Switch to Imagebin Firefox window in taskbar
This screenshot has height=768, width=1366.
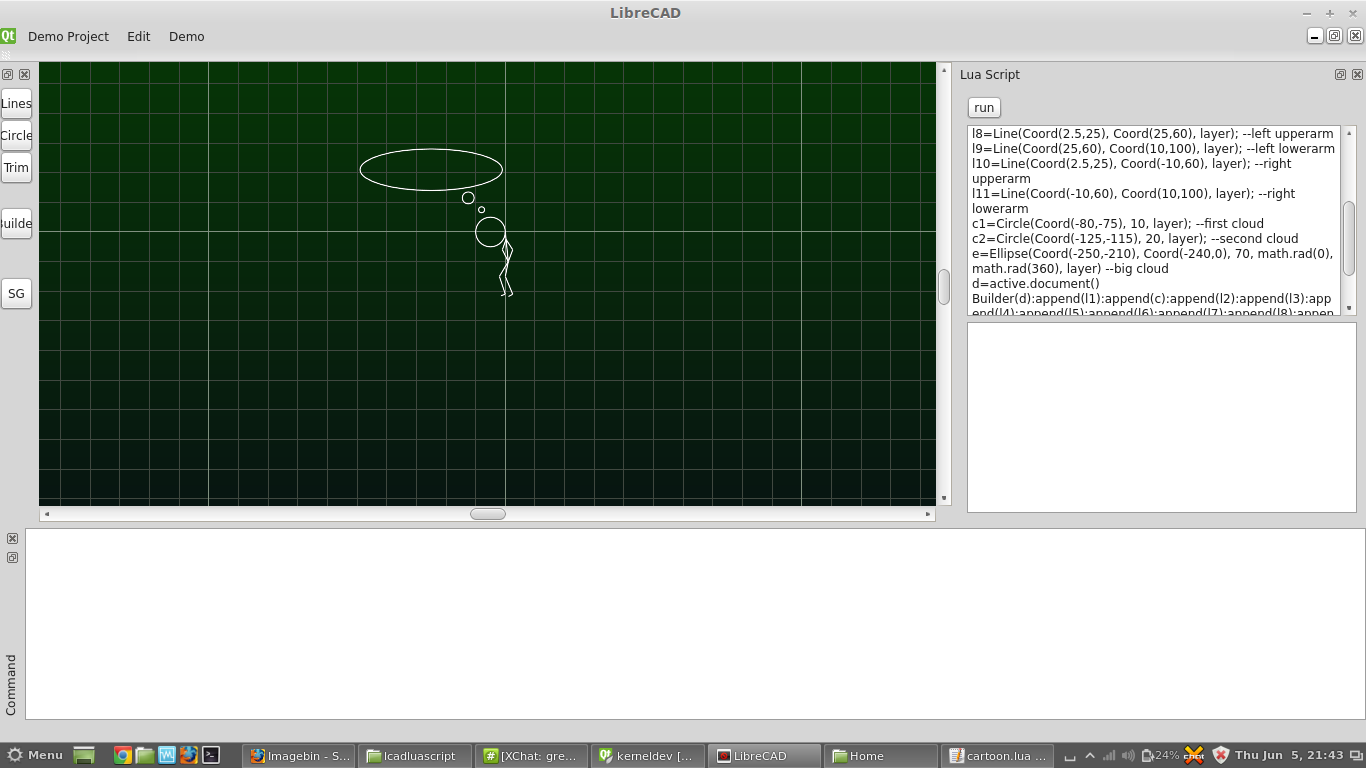298,756
